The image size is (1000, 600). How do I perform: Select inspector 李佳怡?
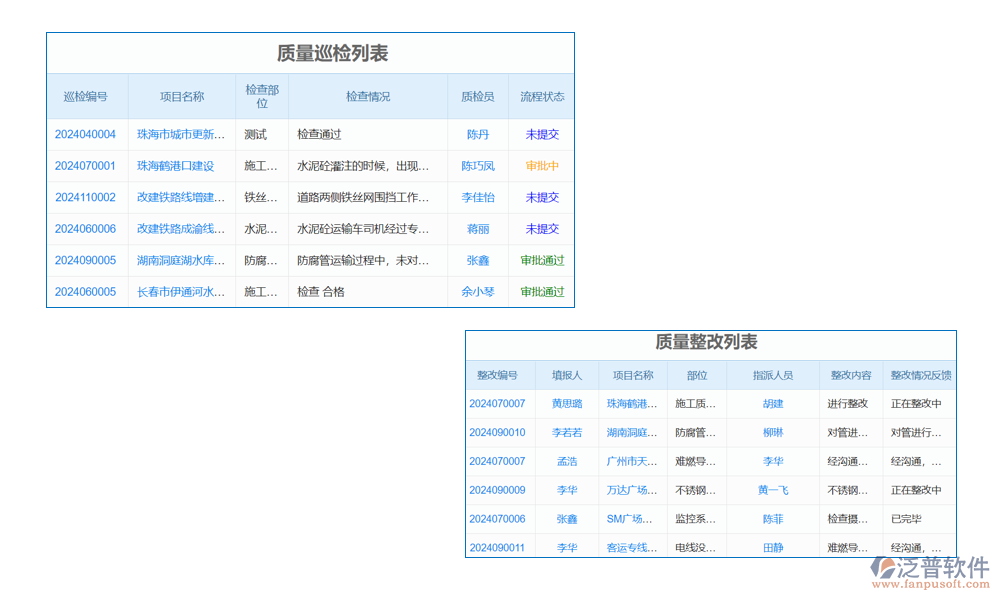[x=478, y=197]
